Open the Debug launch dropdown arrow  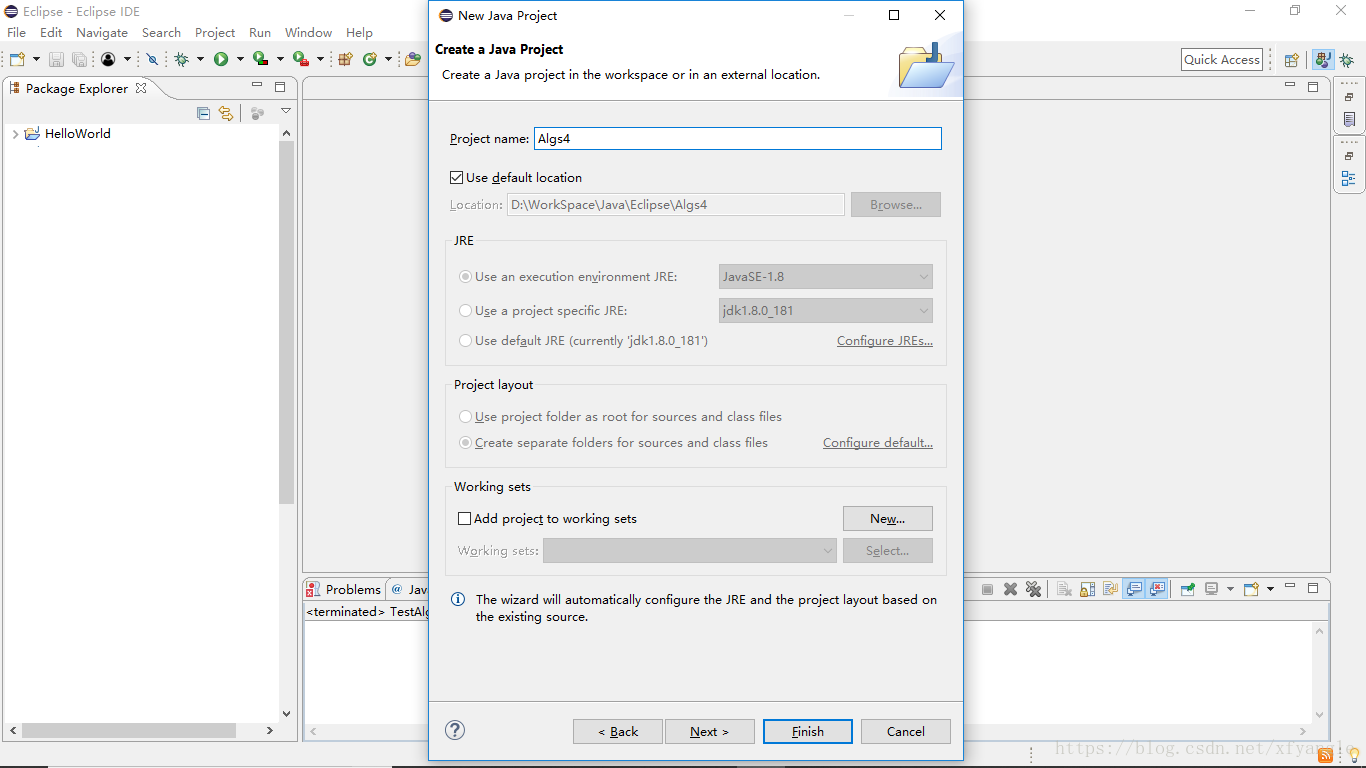tap(200, 60)
